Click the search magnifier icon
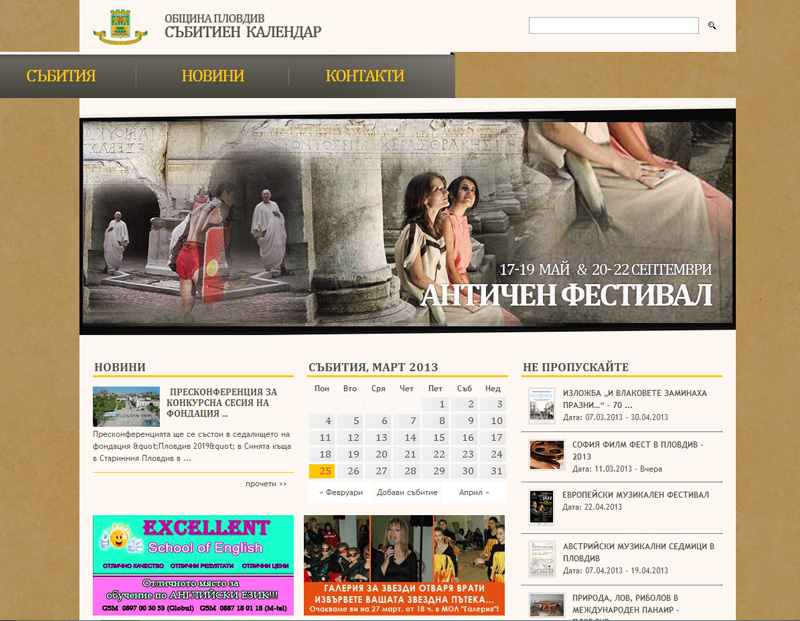 tap(712, 25)
